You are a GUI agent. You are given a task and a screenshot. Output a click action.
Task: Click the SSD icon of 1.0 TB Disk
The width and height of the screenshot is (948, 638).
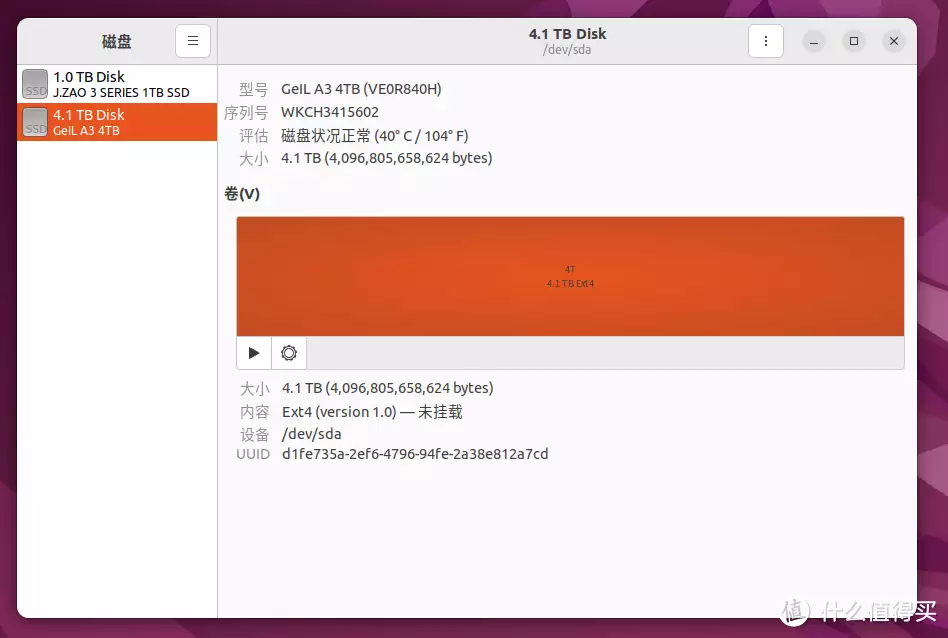coord(35,84)
